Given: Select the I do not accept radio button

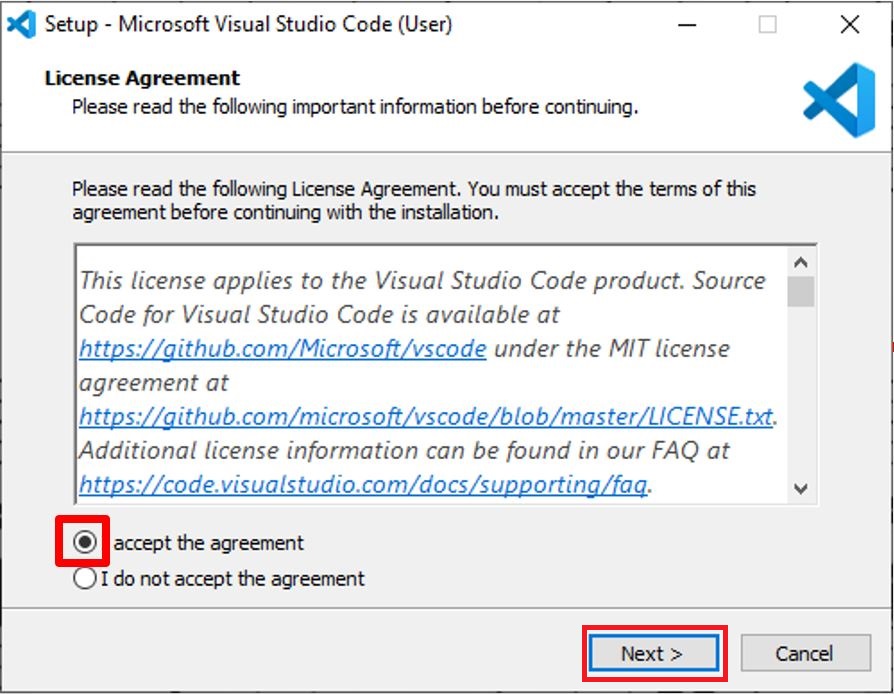Looking at the screenshot, I should (84, 578).
